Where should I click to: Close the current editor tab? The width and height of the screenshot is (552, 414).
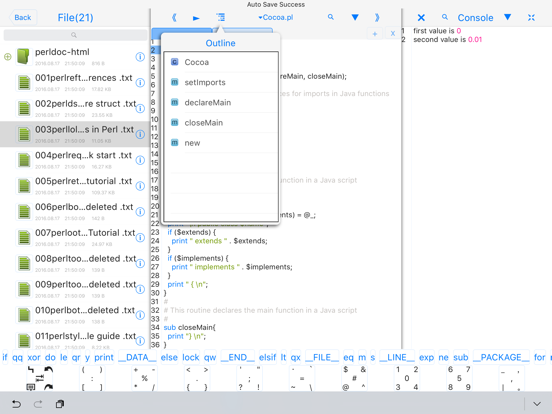(x=393, y=34)
